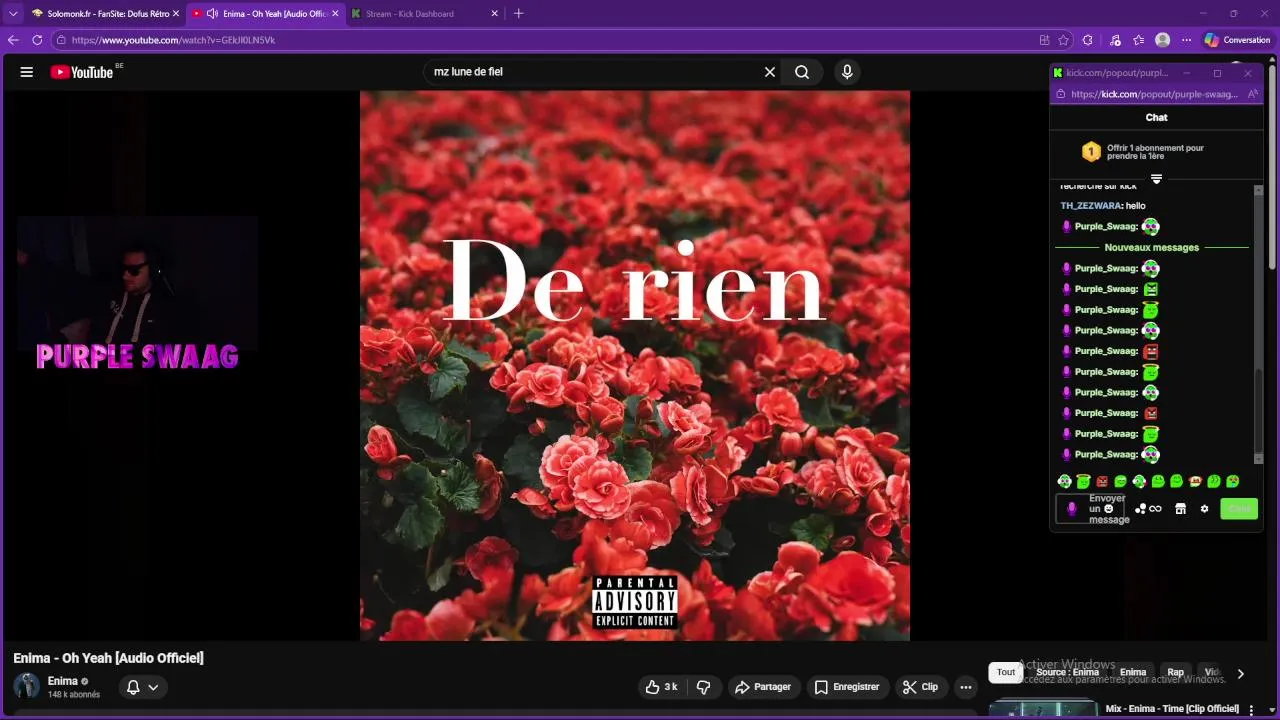The width and height of the screenshot is (1280, 720).
Task: Open the suggested video options three dots
Action: [1251, 710]
